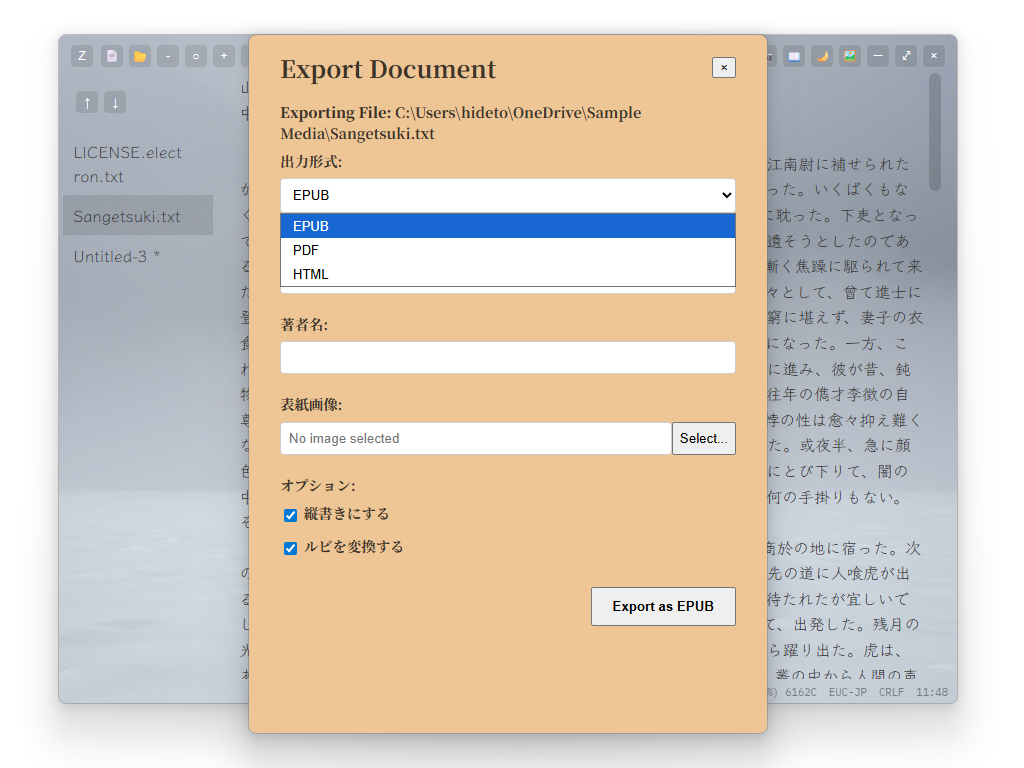Click Select to choose a cover image
Viewport: 1024px width, 768px height.
703,438
